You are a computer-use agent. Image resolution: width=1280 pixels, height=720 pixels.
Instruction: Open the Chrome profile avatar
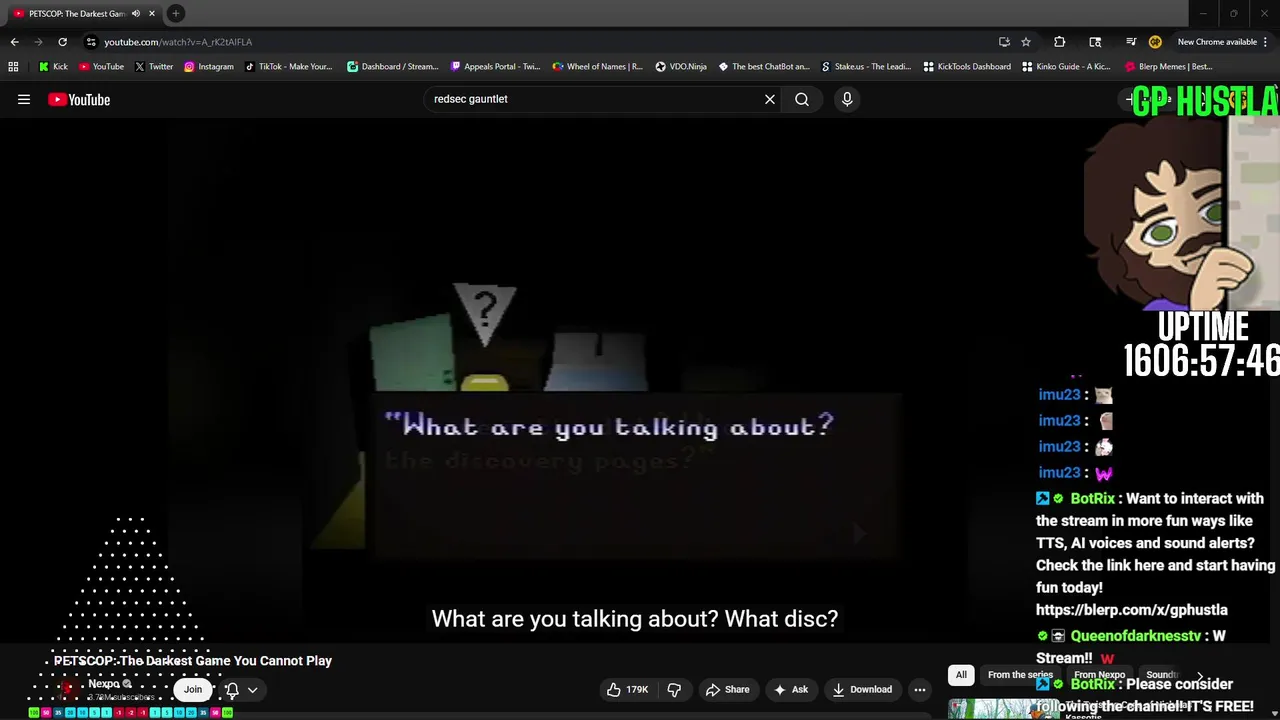pos(1155,42)
